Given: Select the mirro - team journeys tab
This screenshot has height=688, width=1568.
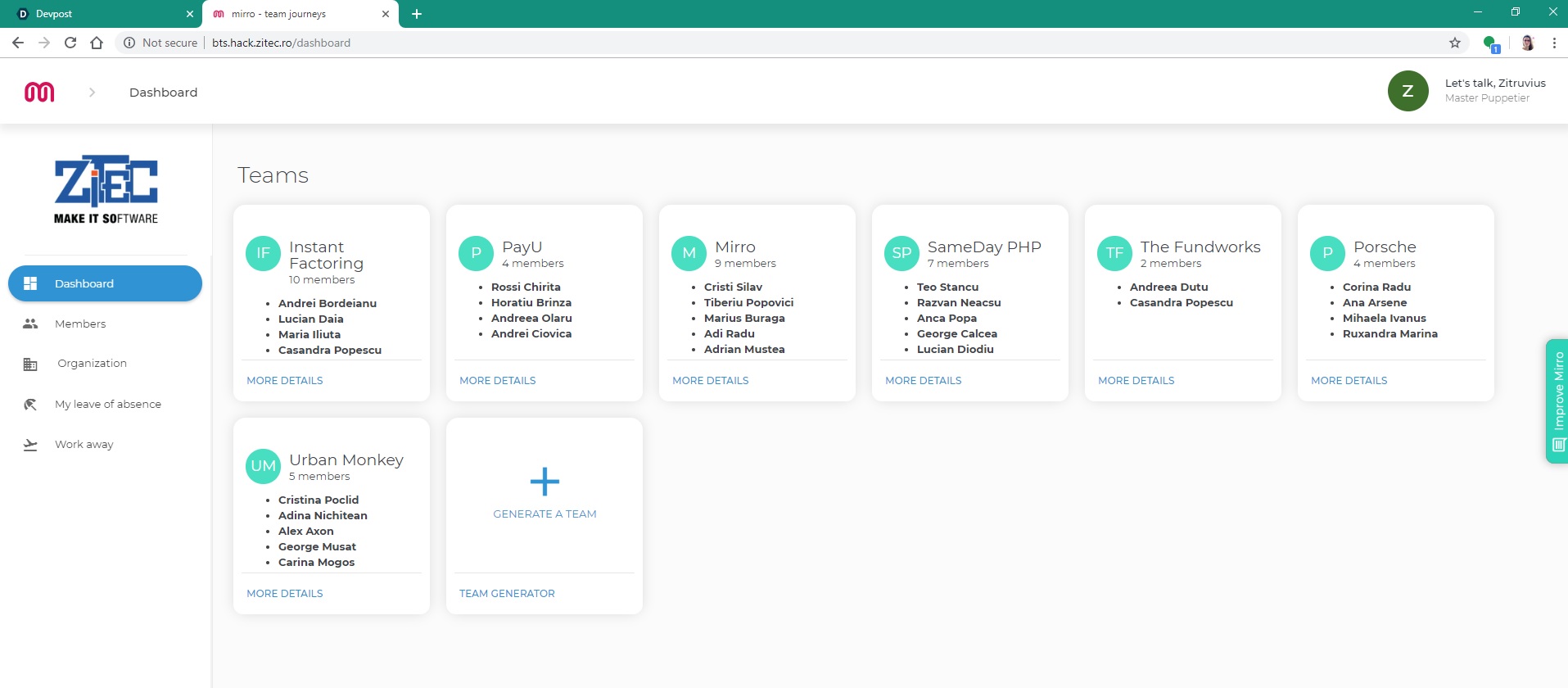Looking at the screenshot, I should pyautogui.click(x=299, y=14).
